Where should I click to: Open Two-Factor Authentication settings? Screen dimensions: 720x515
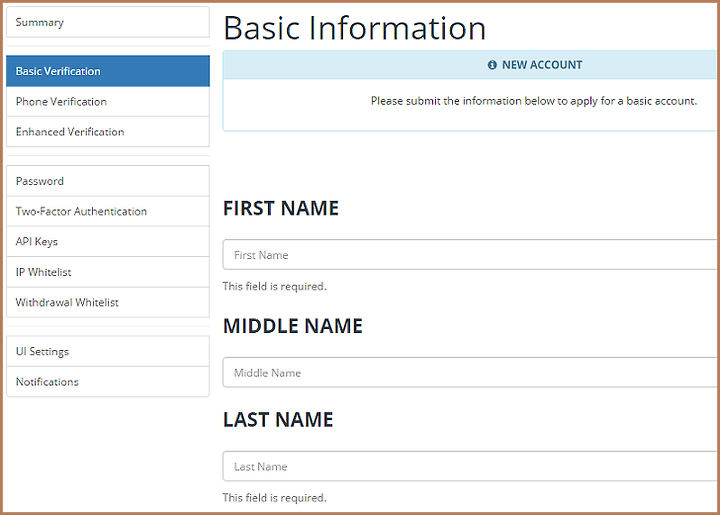[108, 211]
